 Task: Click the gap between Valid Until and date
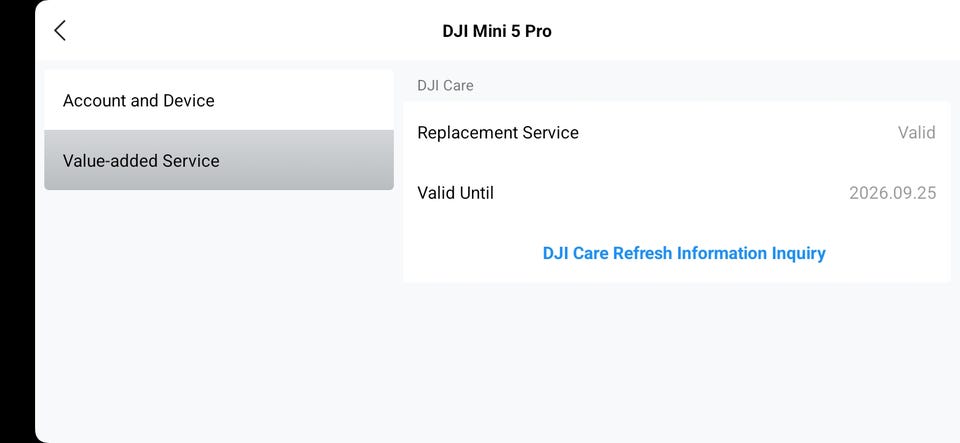670,193
